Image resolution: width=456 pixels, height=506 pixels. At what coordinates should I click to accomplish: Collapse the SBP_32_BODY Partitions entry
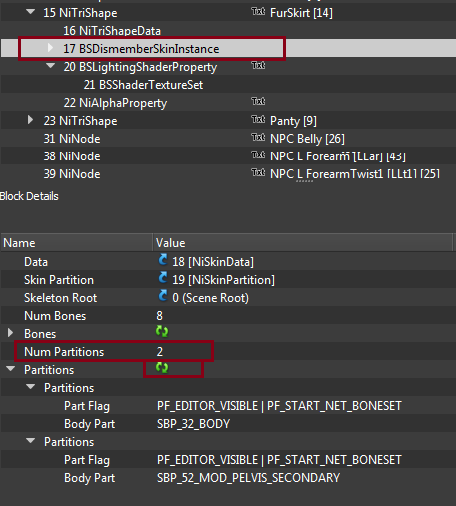[x=31, y=387]
